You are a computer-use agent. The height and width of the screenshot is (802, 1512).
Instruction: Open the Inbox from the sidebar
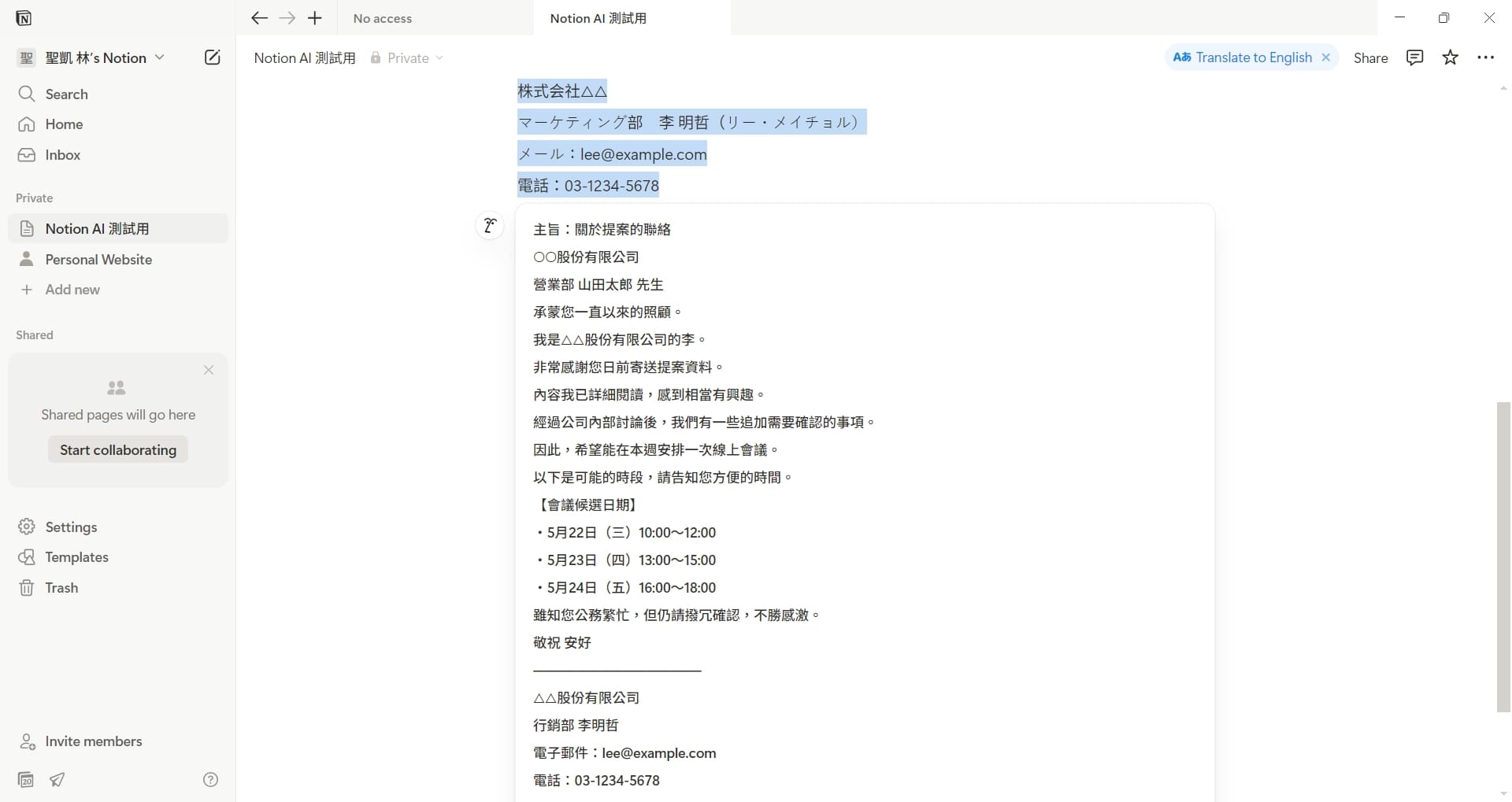tap(63, 155)
